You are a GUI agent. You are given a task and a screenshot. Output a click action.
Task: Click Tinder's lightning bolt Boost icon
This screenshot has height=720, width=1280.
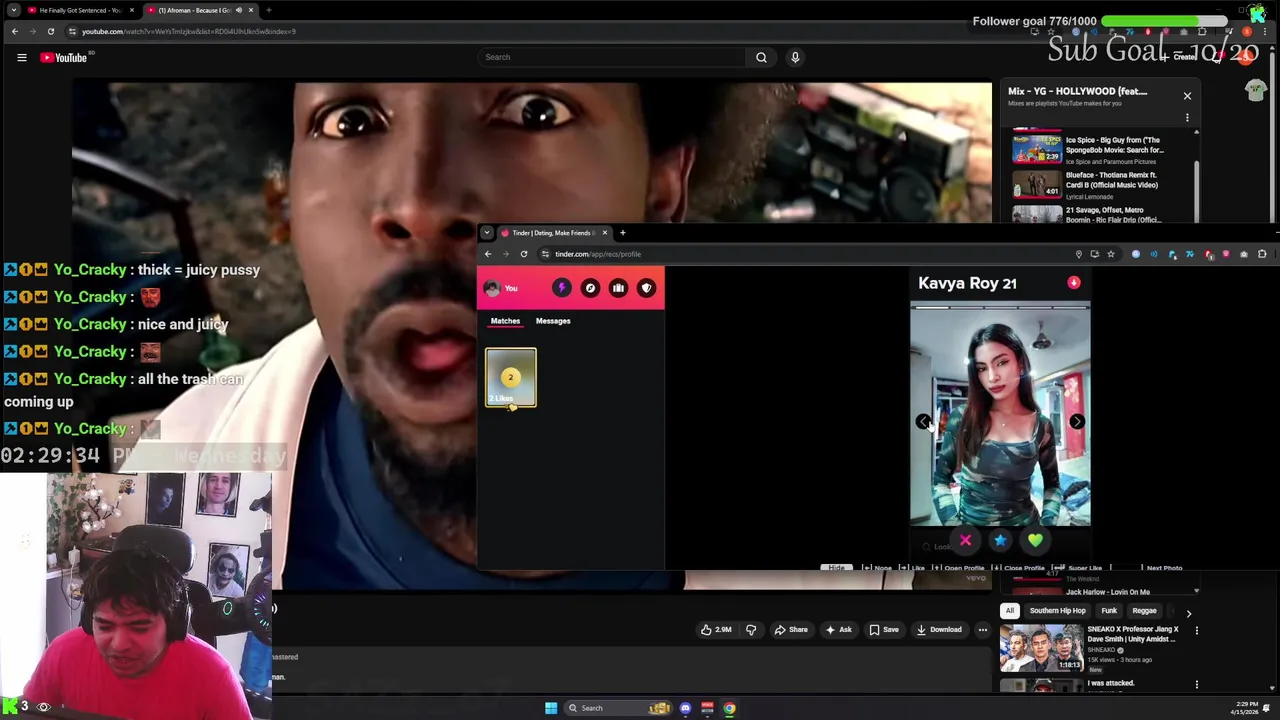(x=561, y=288)
